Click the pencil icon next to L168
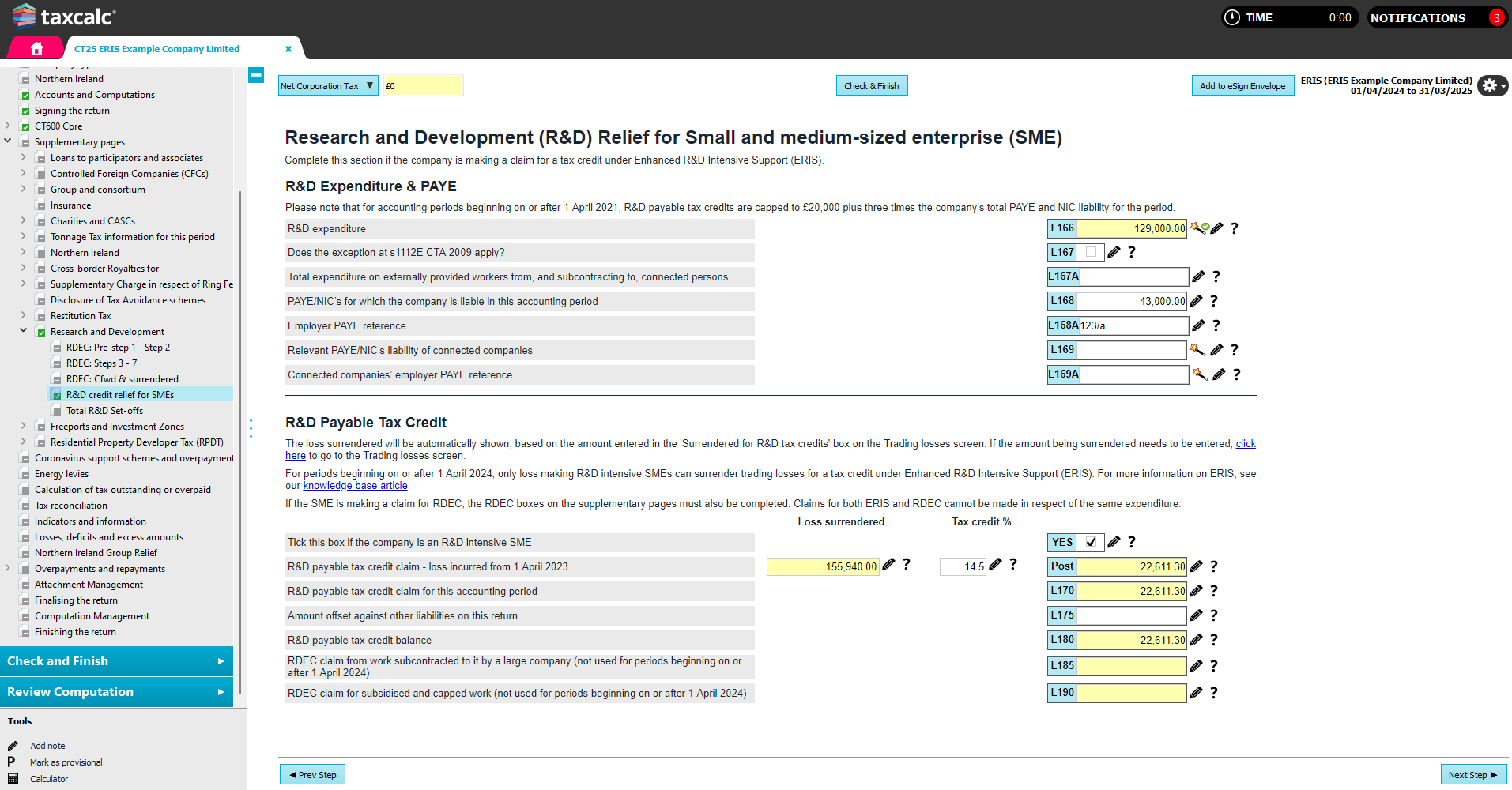 (1197, 301)
